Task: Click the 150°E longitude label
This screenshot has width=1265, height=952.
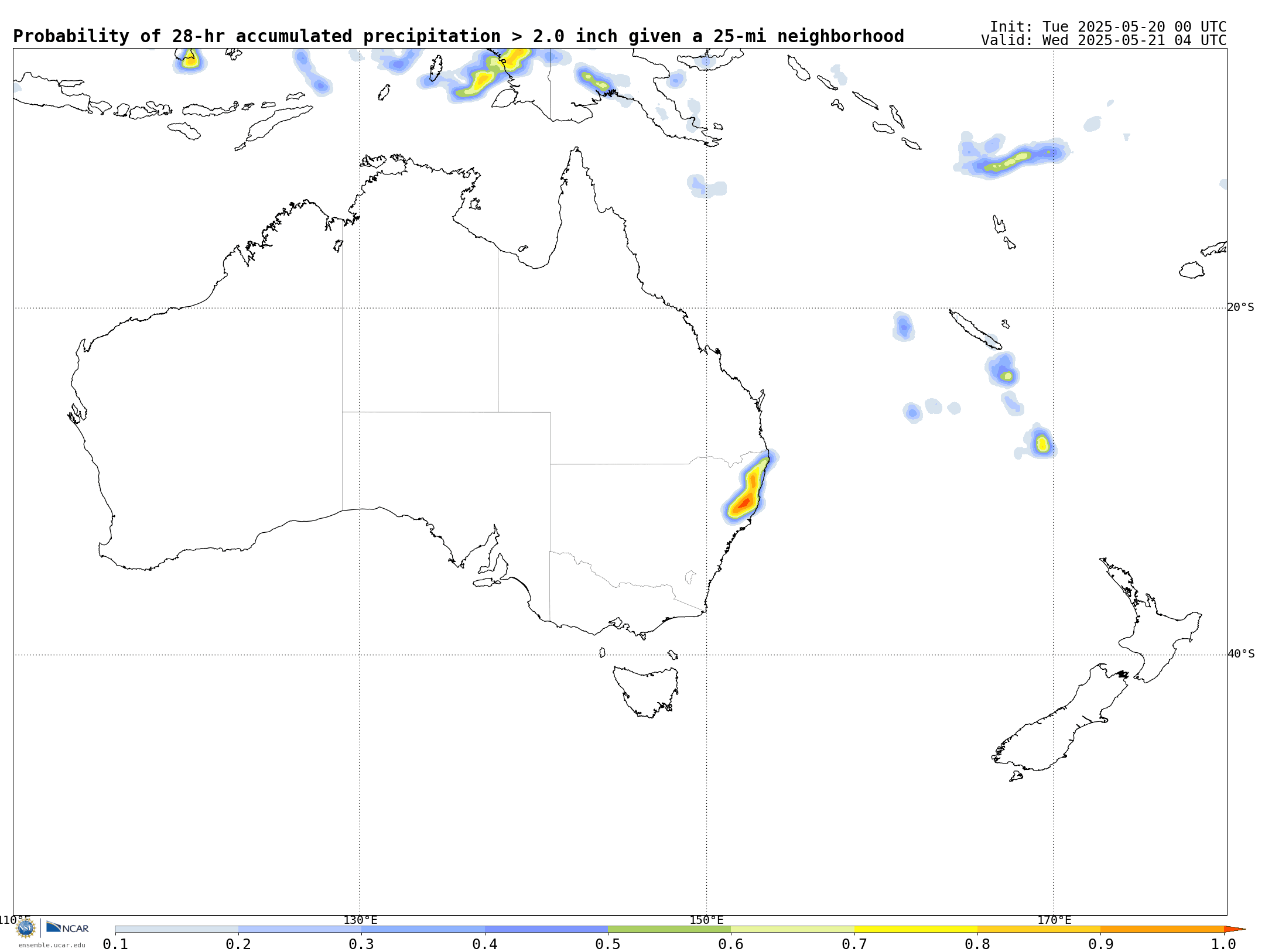Action: (x=706, y=920)
